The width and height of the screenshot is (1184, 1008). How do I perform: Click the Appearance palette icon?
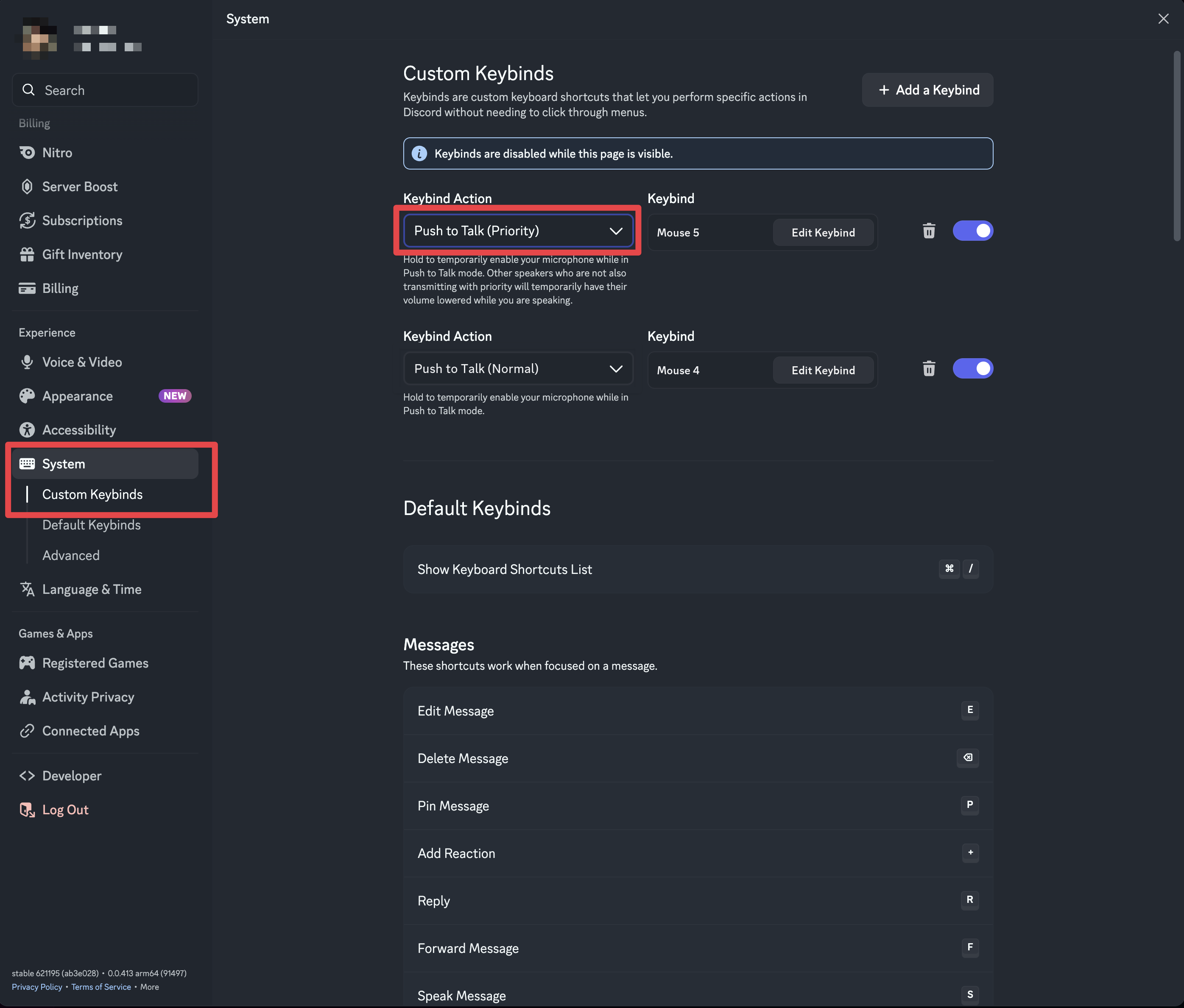27,396
